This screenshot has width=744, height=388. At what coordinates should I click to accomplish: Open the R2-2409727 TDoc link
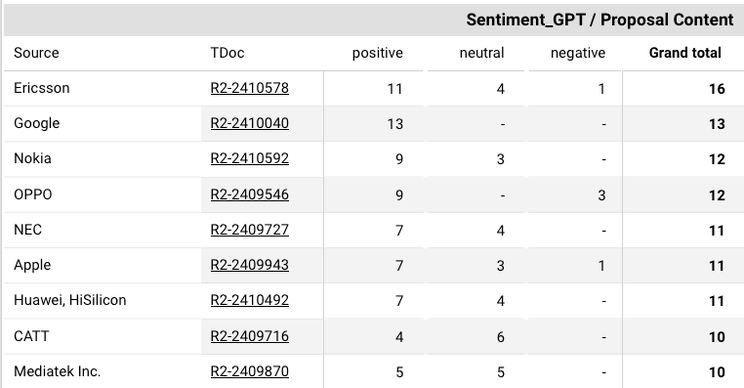250,230
